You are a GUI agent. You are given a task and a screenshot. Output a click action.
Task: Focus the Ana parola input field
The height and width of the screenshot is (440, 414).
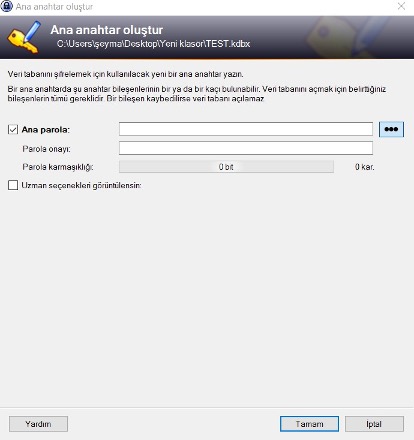[246, 129]
